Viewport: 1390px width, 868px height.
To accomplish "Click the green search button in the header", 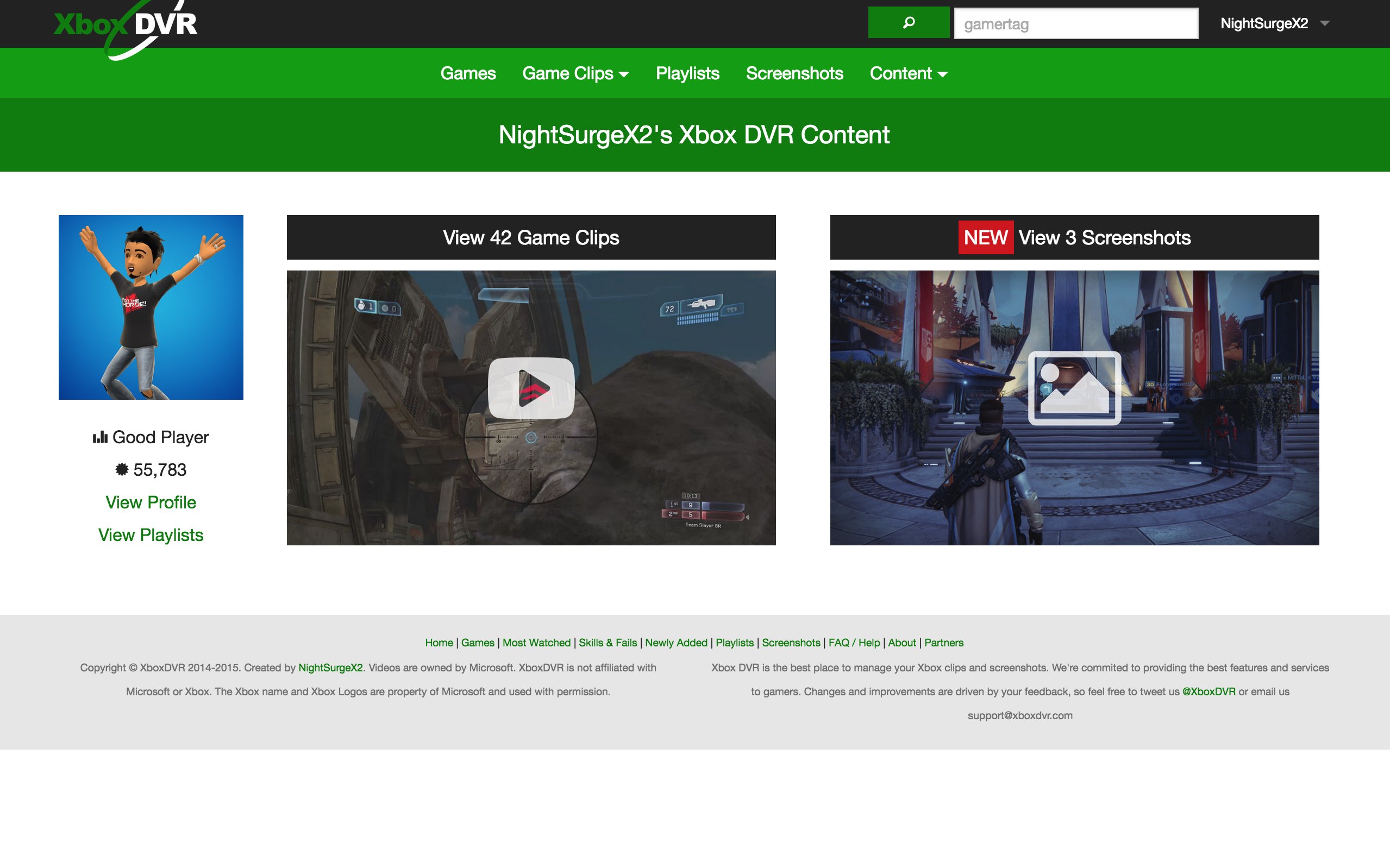I will tap(909, 23).
